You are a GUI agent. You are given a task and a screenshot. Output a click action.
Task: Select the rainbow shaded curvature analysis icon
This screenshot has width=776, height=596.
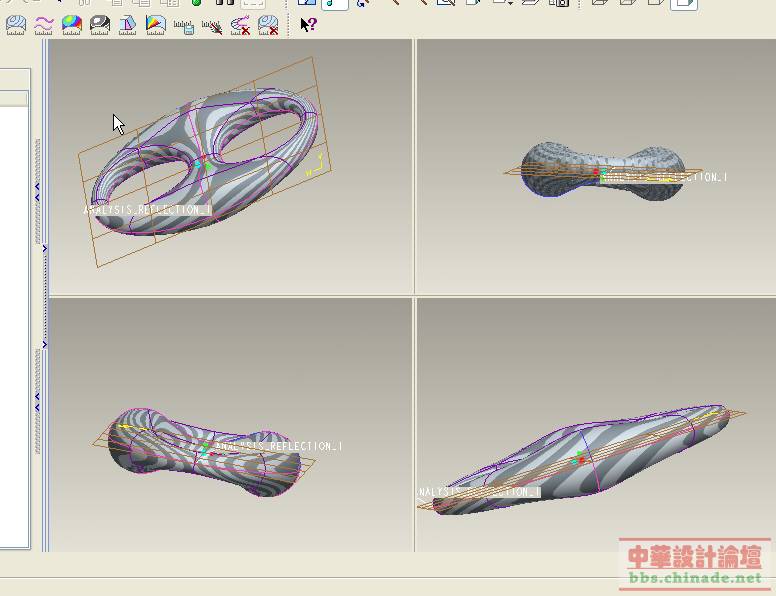point(72,25)
